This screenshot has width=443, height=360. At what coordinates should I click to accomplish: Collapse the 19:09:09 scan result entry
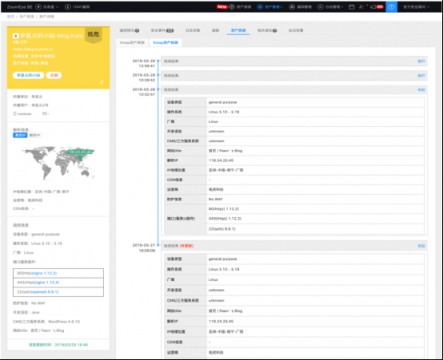pyautogui.click(x=421, y=246)
